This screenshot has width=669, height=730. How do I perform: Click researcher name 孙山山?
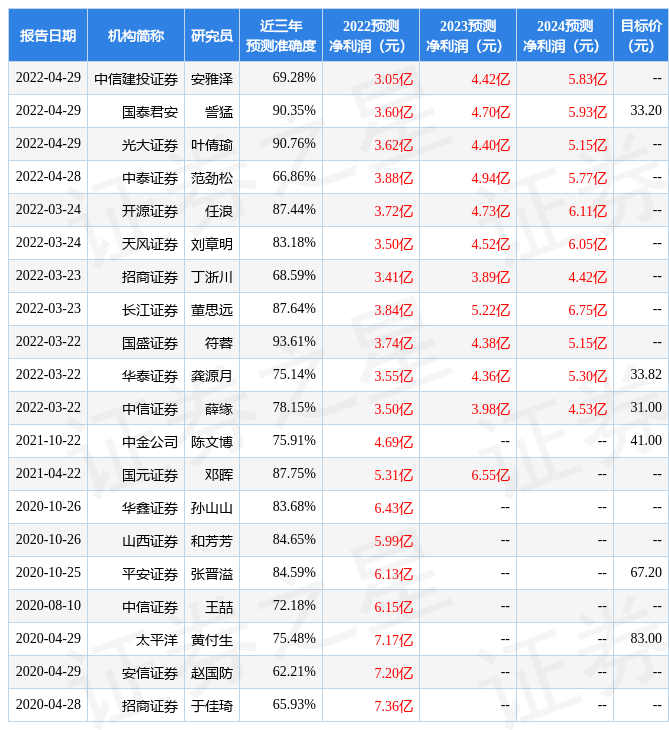[212, 508]
